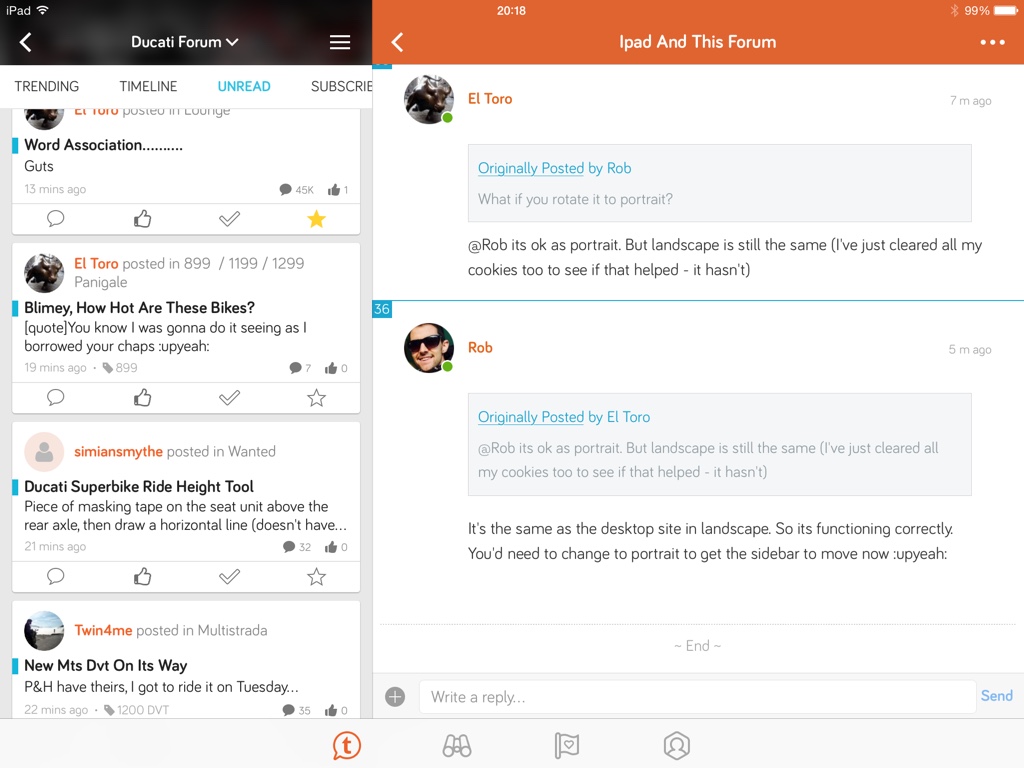The height and width of the screenshot is (768, 1024).
Task: Like the Blimey, How Hot post
Action: tap(142, 398)
